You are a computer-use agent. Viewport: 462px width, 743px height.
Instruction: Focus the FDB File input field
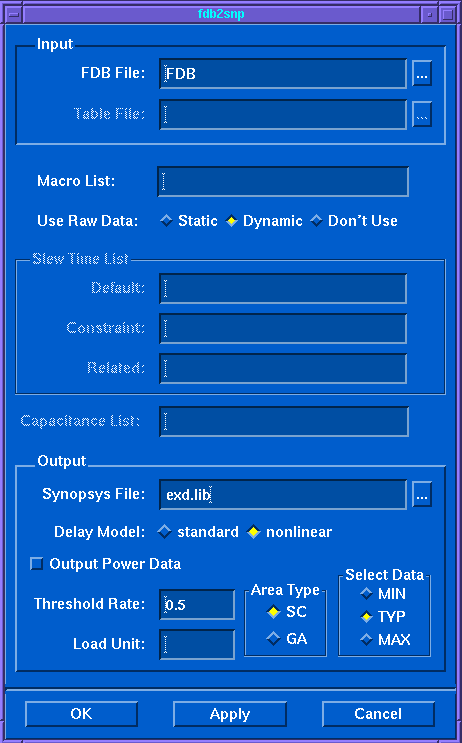[283, 73]
